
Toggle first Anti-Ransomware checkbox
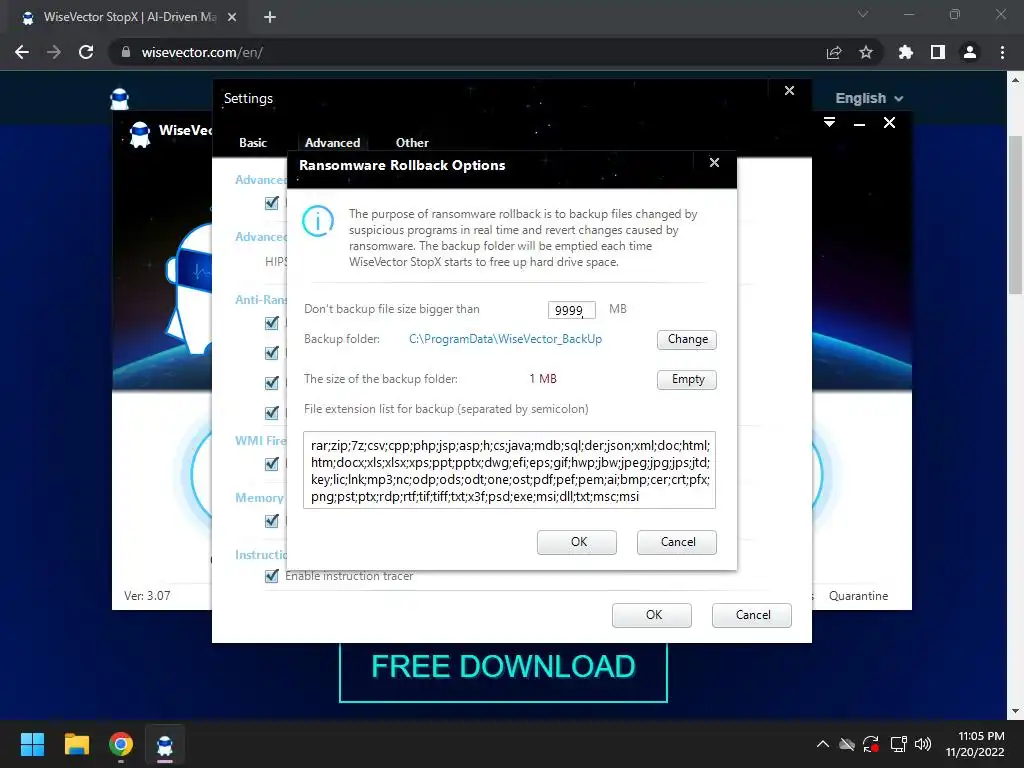(x=272, y=323)
